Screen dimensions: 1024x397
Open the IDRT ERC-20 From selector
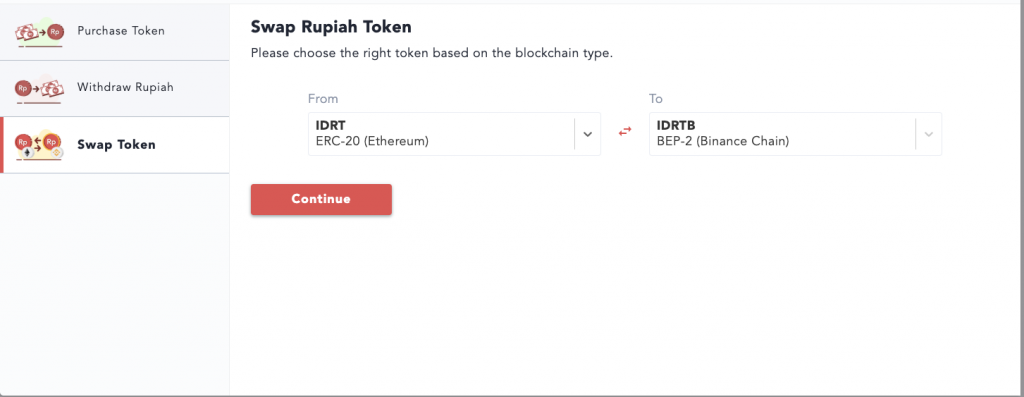tap(455, 134)
